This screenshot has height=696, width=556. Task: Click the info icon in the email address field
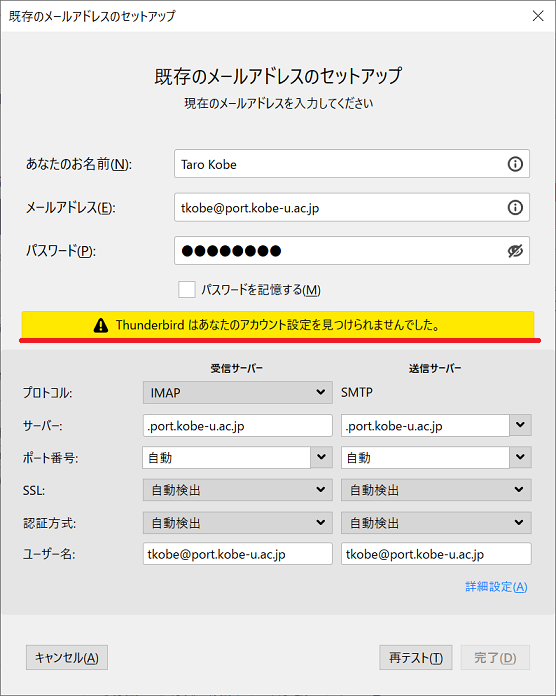tap(515, 207)
